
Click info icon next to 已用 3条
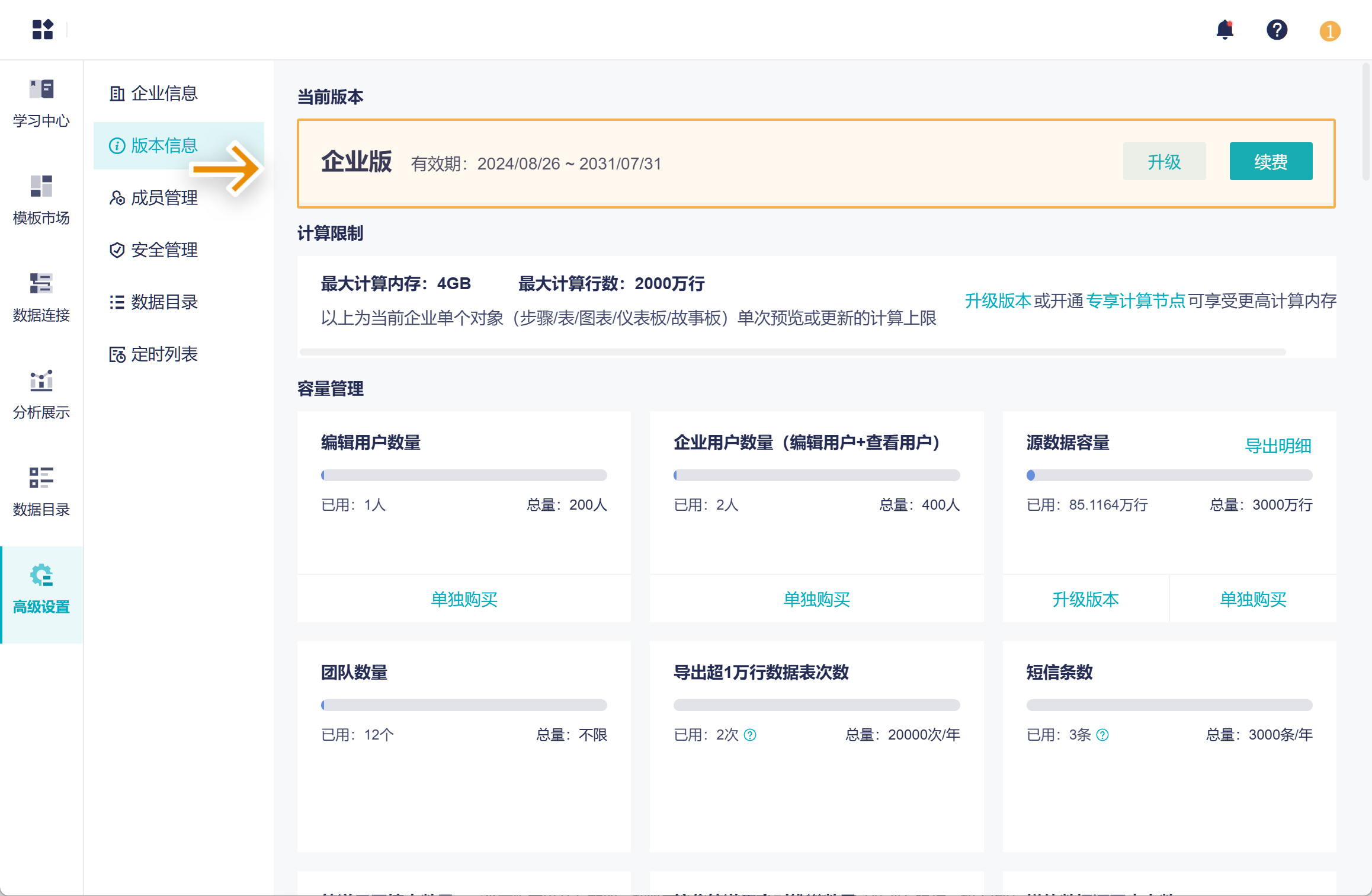click(1102, 735)
